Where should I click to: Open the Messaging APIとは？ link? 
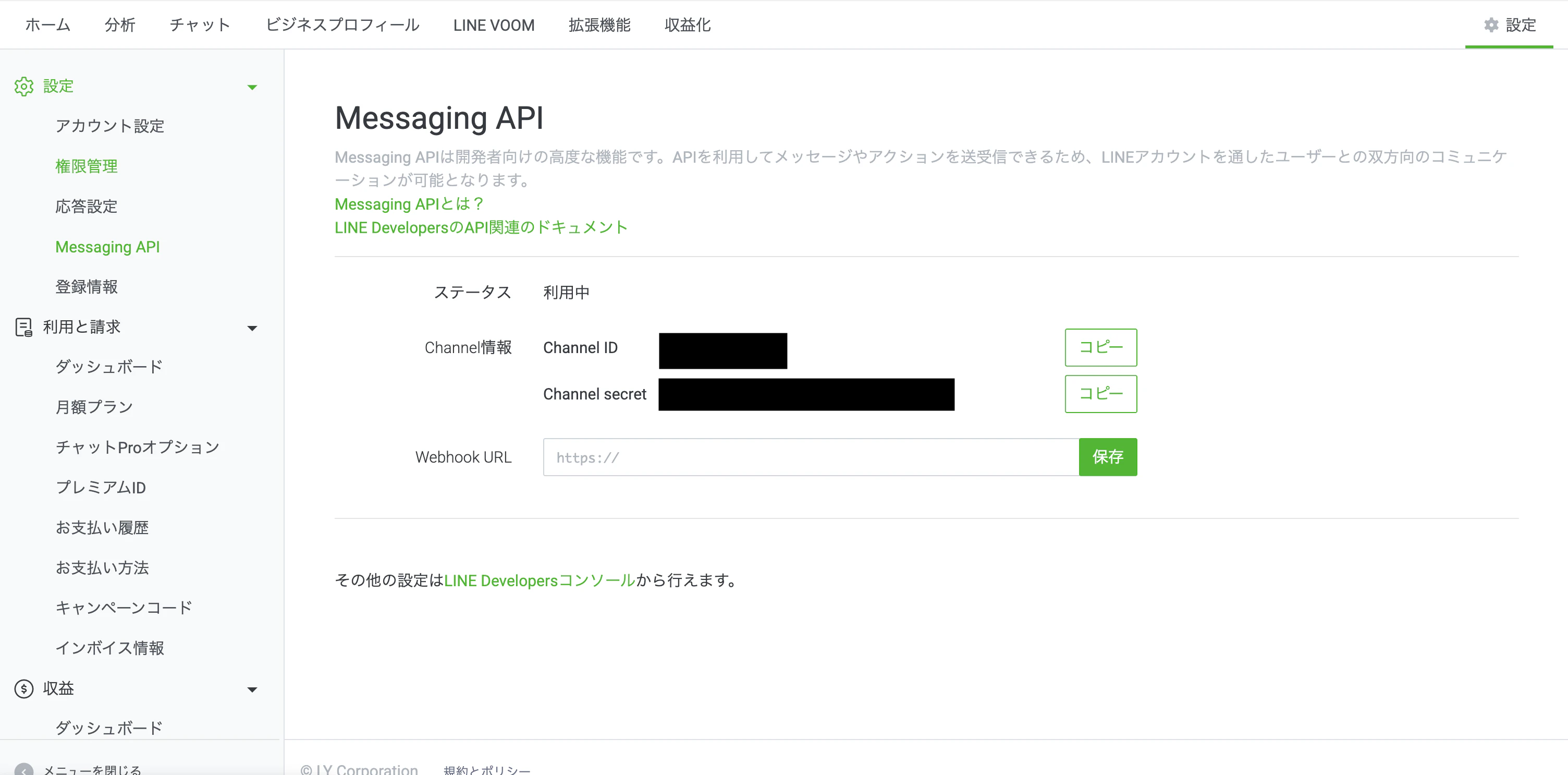(x=410, y=204)
